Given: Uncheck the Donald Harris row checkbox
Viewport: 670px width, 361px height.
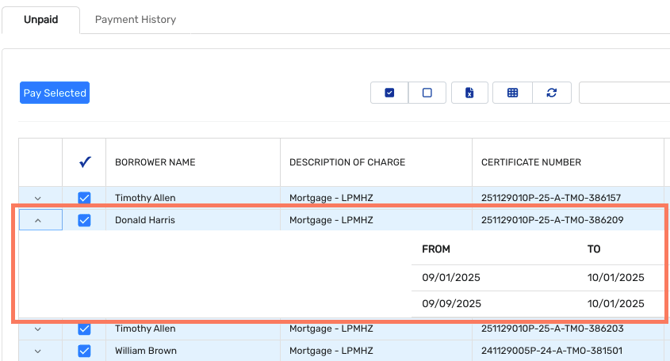Looking at the screenshot, I should coord(84,220).
